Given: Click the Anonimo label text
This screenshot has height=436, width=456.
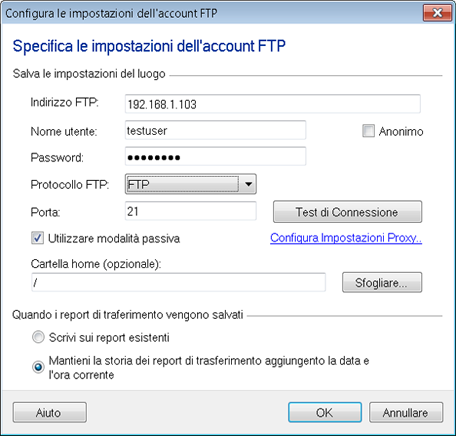Looking at the screenshot, I should 401,131.
